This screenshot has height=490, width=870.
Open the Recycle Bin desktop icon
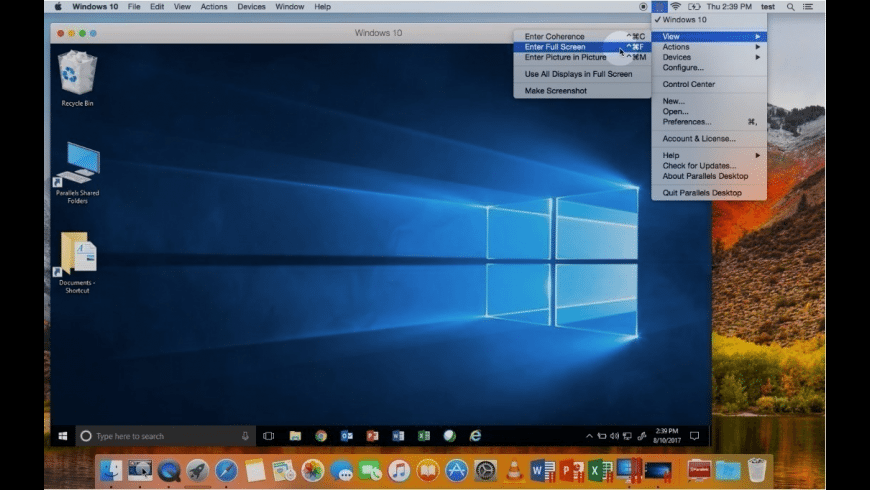(x=77, y=73)
